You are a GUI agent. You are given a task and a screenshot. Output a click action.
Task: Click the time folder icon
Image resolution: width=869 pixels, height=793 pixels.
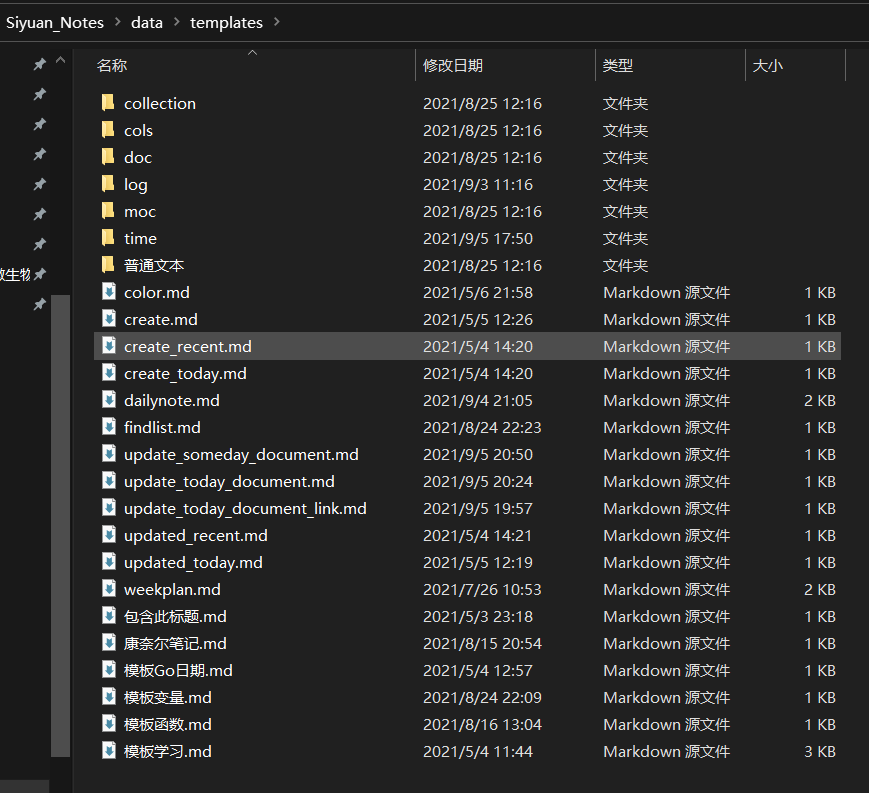click(108, 238)
